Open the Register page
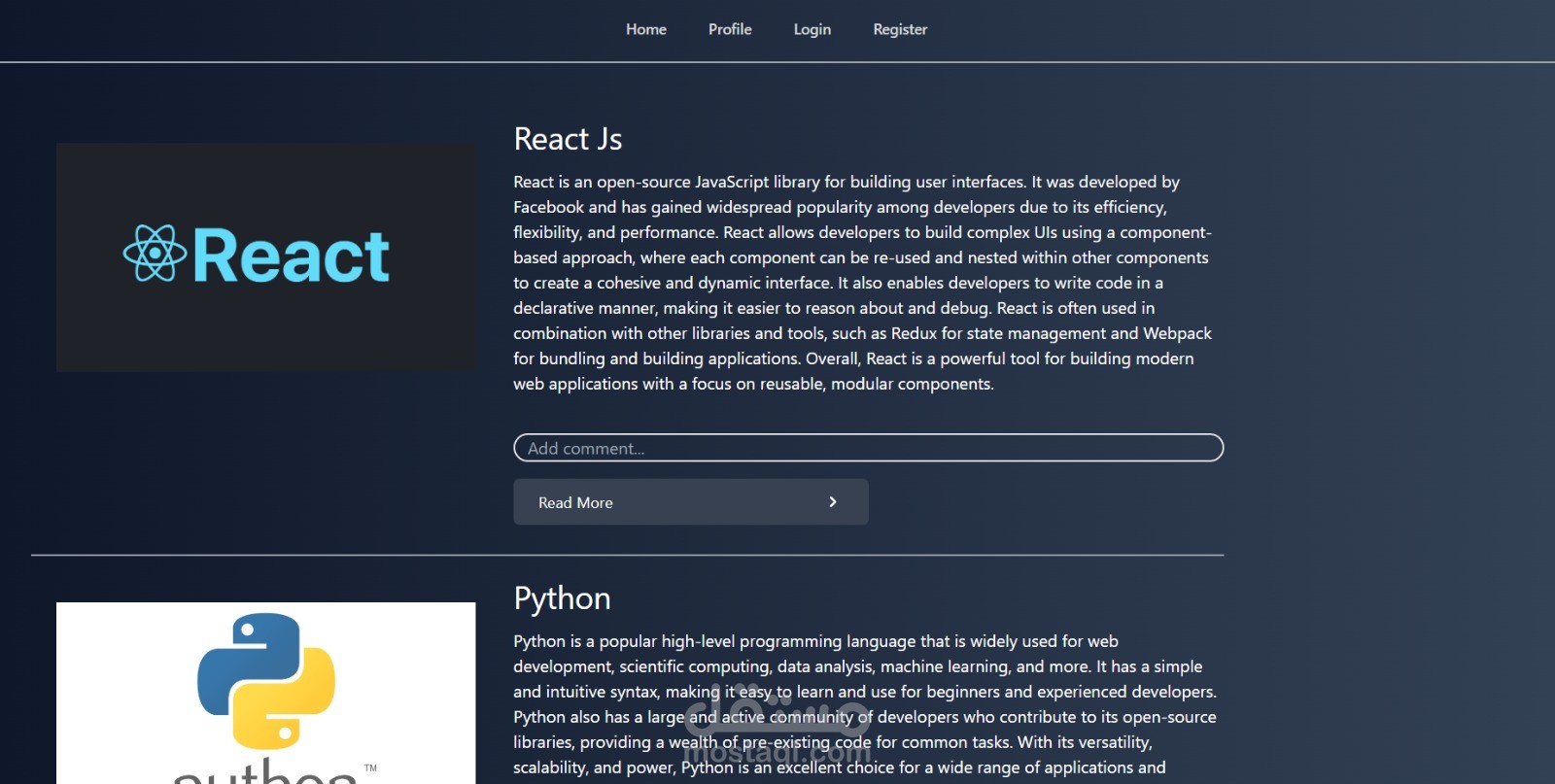This screenshot has width=1555, height=784. (900, 29)
